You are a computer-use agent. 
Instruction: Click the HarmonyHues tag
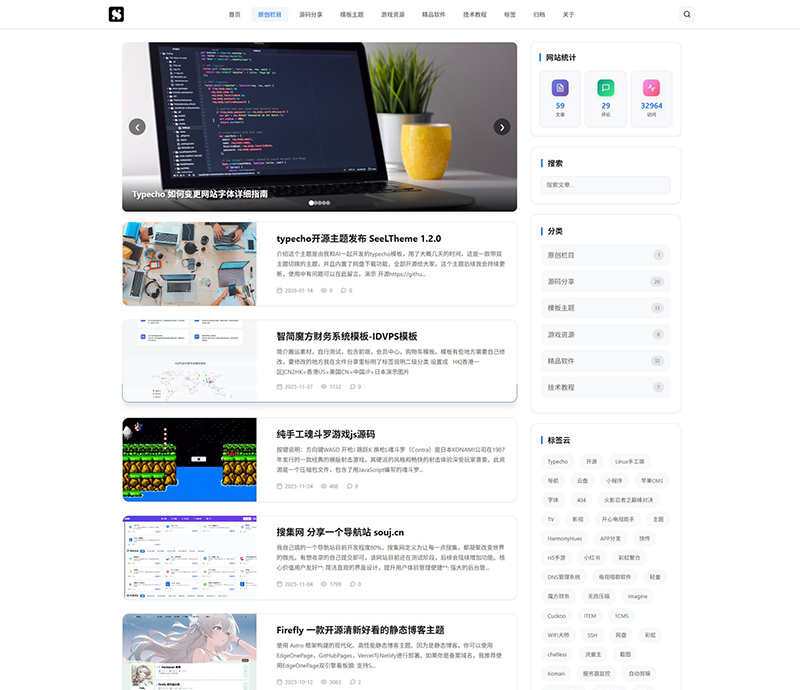[565, 538]
